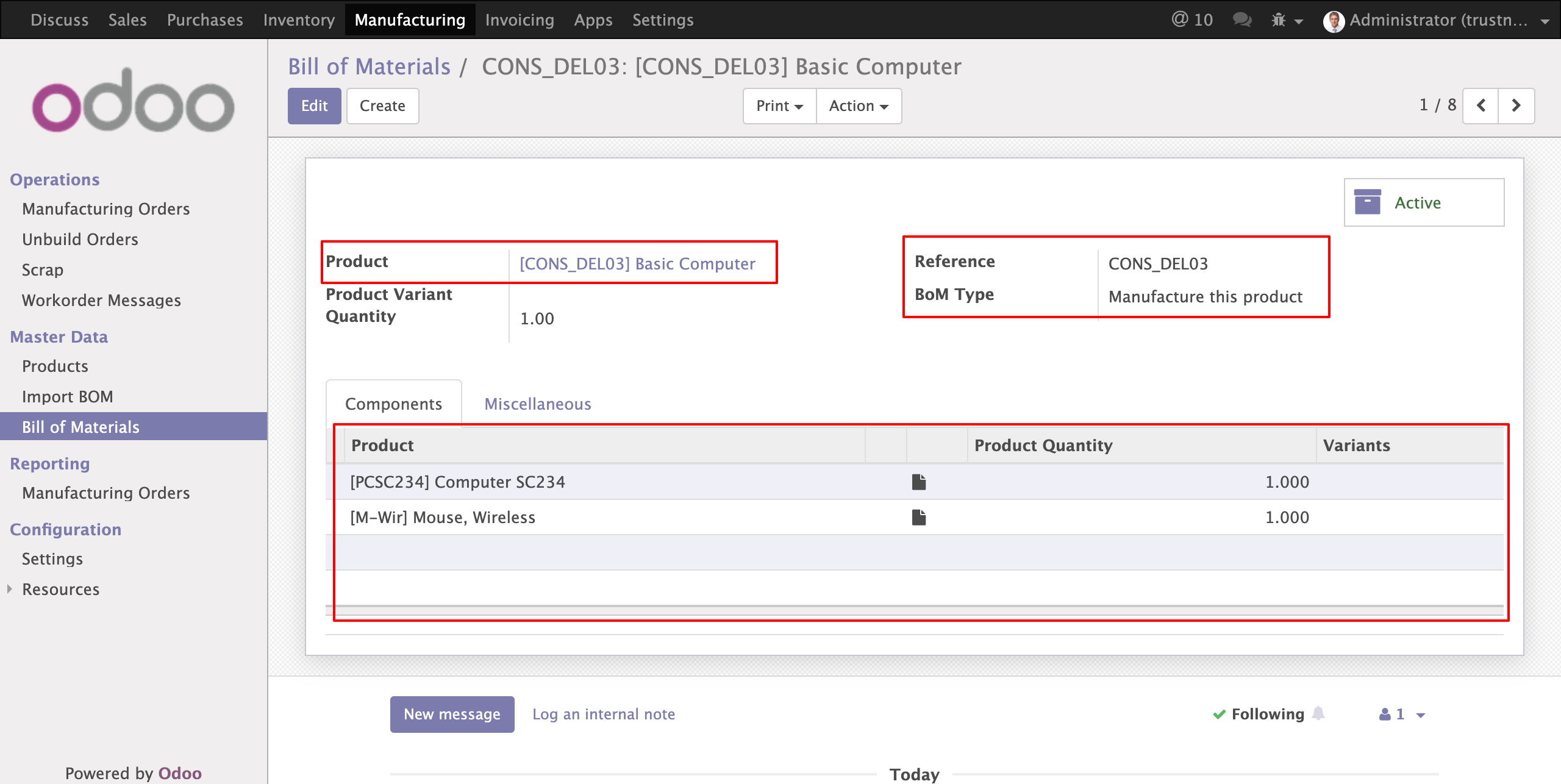Click the Edit button
The image size is (1561, 784).
click(x=314, y=105)
